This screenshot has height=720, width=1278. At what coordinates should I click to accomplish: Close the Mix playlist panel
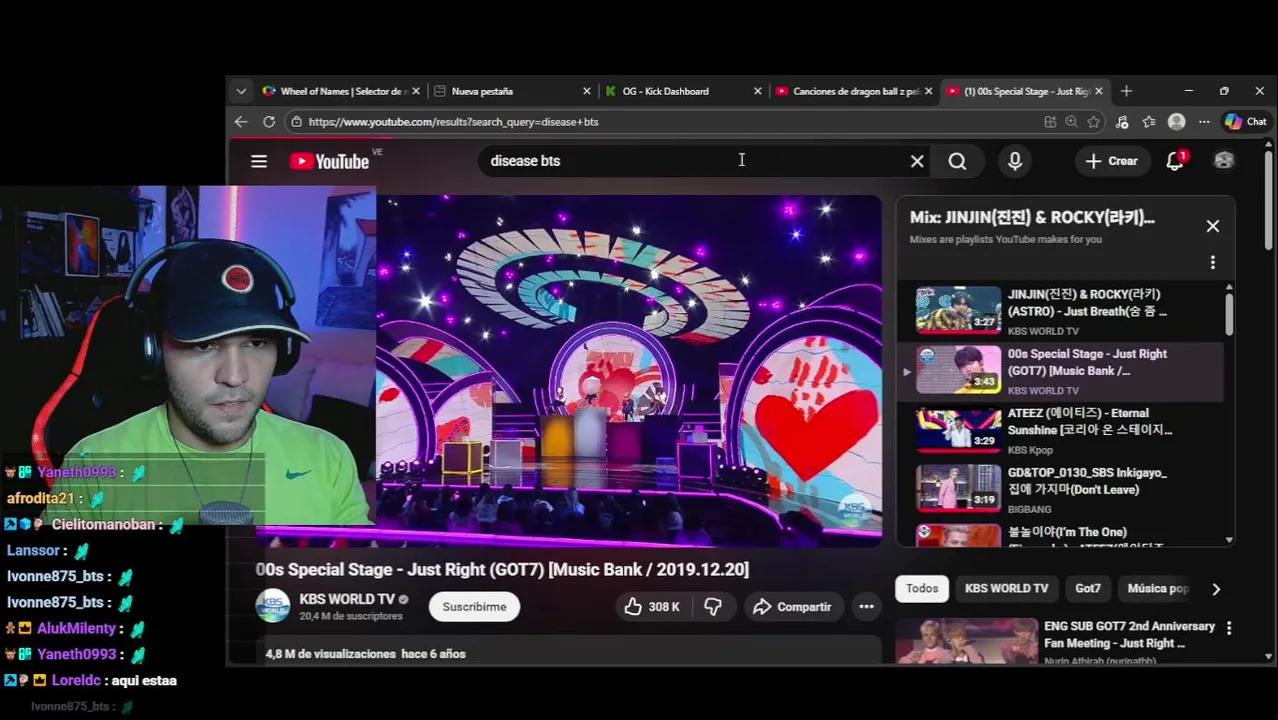click(x=1213, y=226)
